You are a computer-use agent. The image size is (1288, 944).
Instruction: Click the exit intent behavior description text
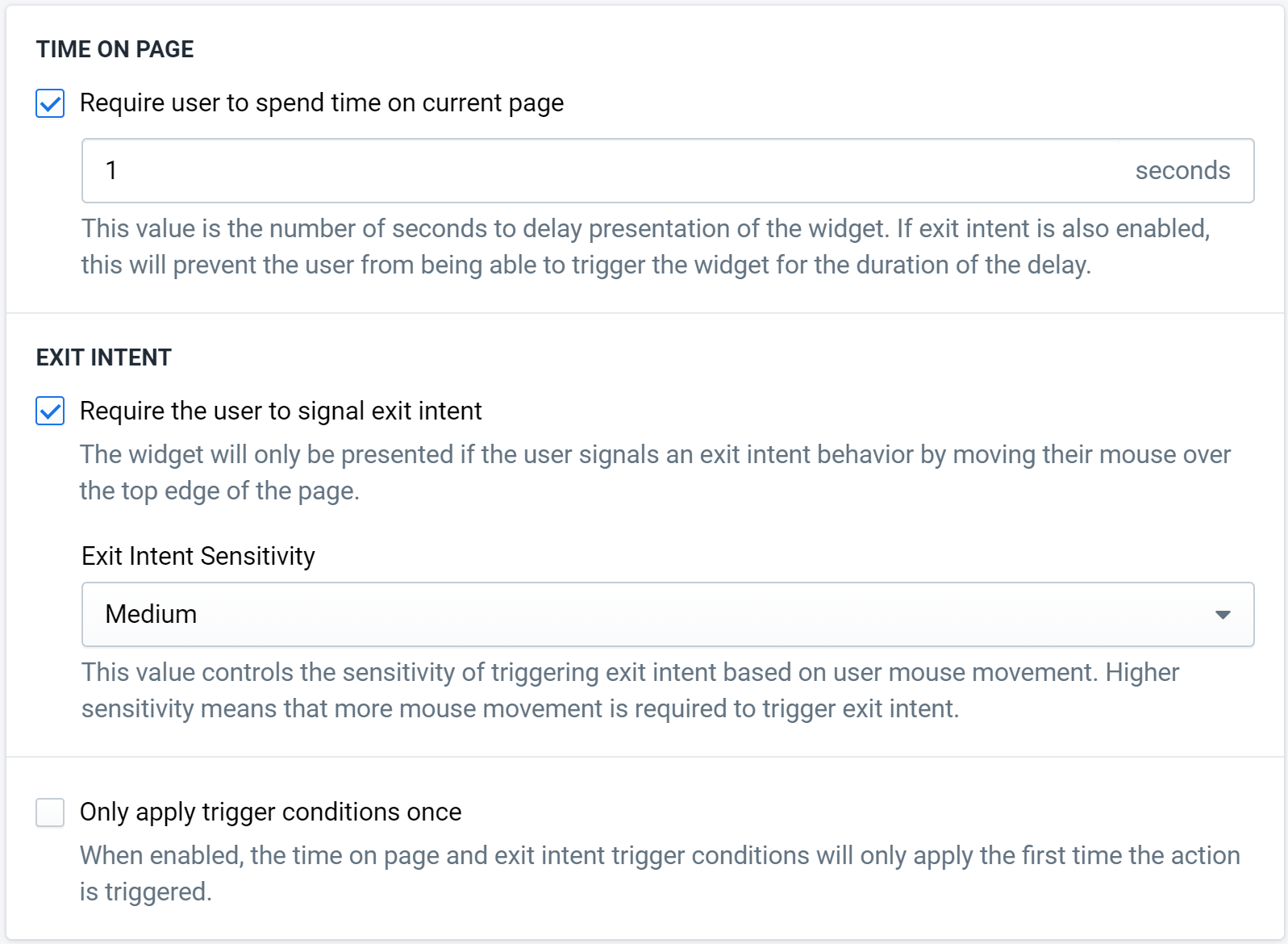[x=655, y=472]
